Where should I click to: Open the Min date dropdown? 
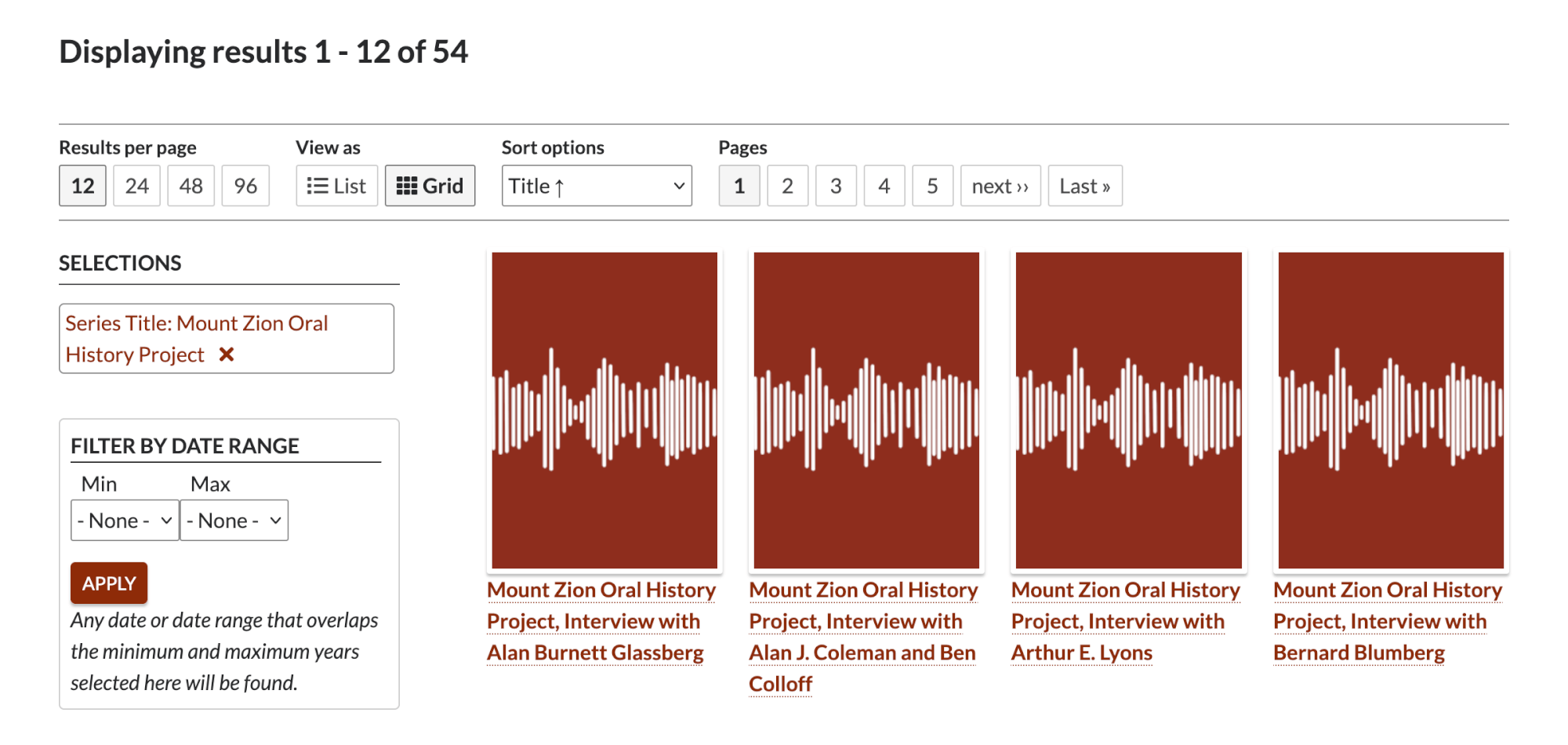pyautogui.click(x=124, y=519)
